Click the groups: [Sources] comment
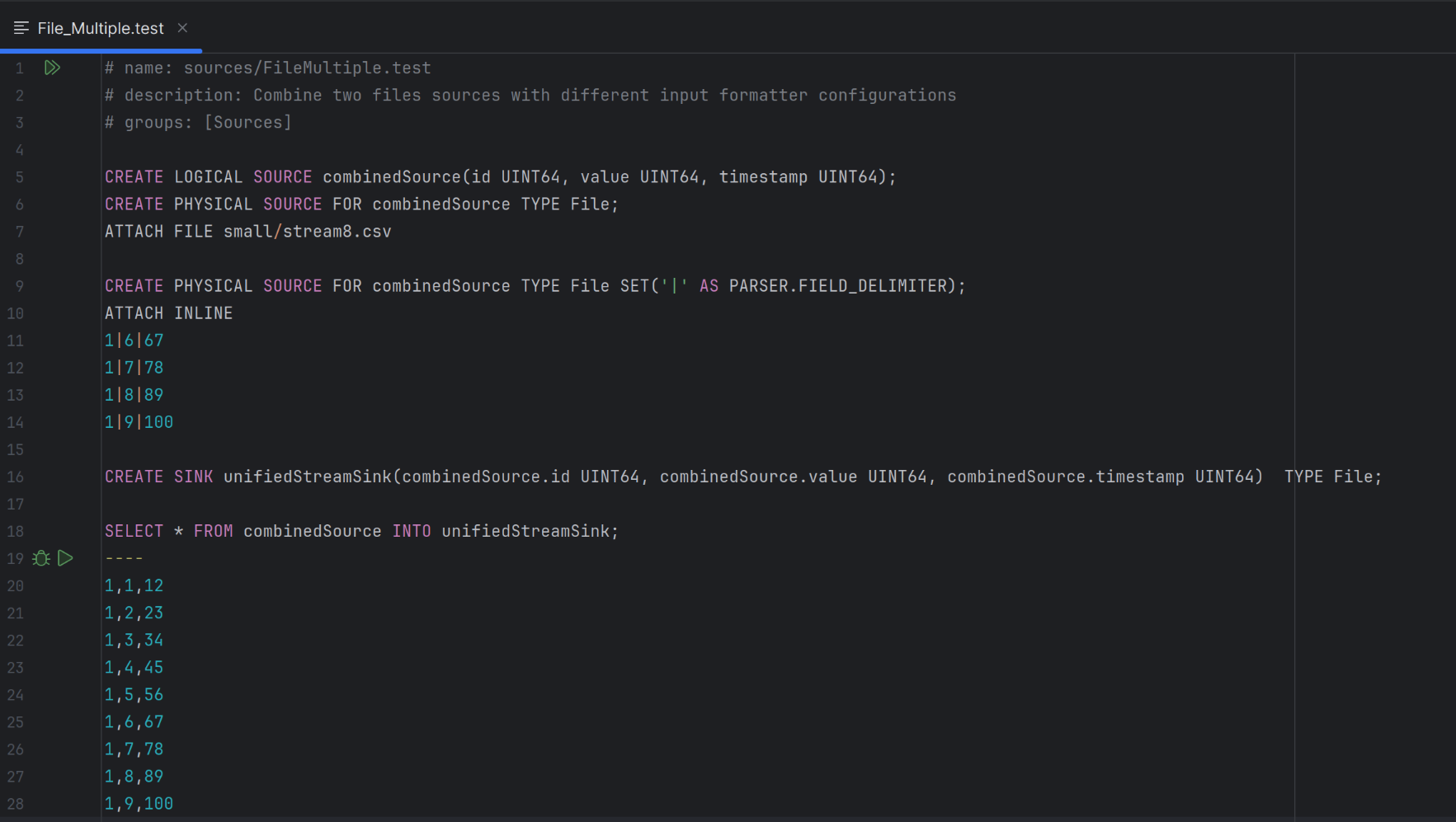Viewport: 1456px width, 822px height. [x=198, y=122]
